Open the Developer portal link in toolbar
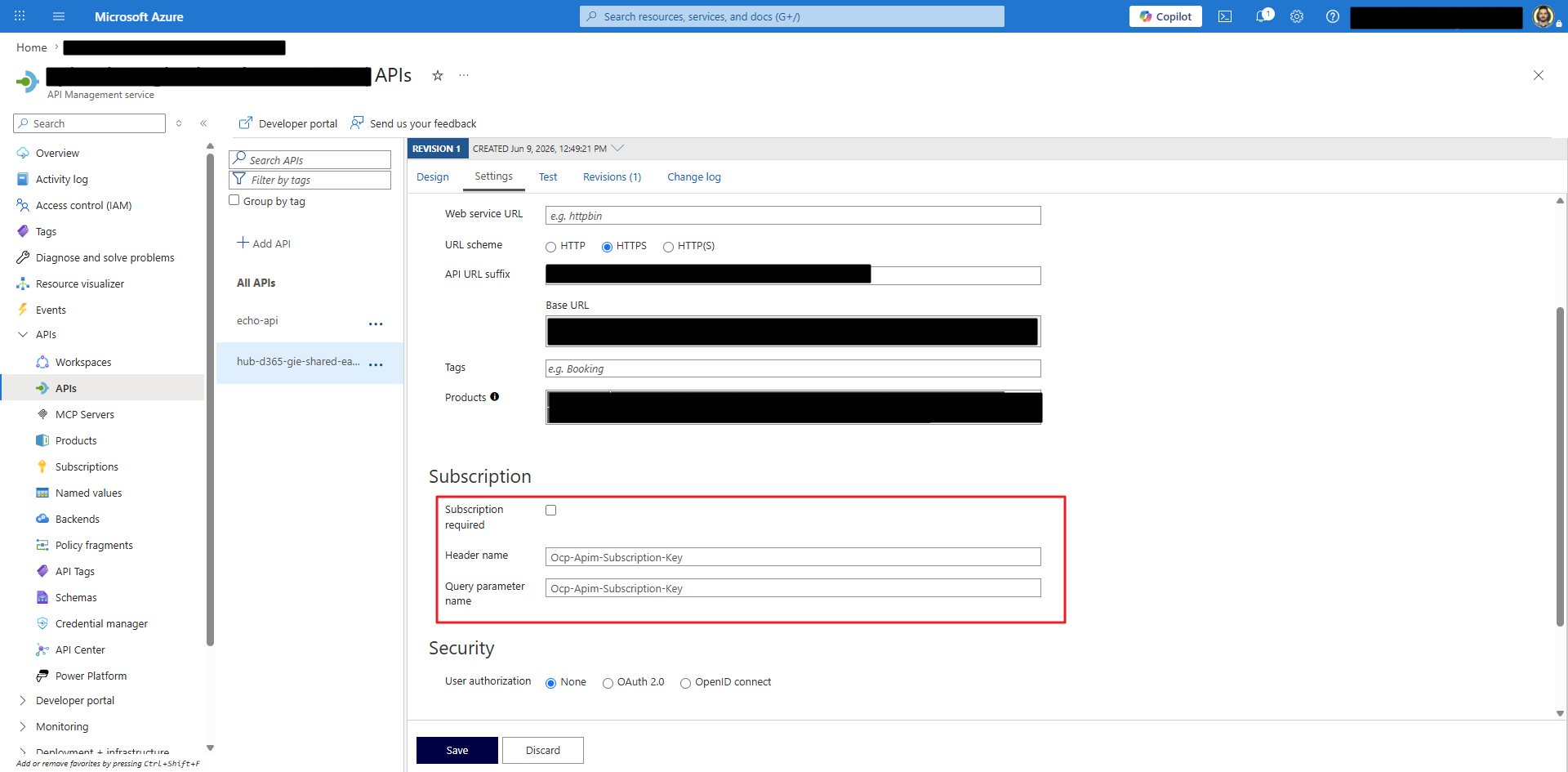1568x772 pixels. (x=288, y=123)
